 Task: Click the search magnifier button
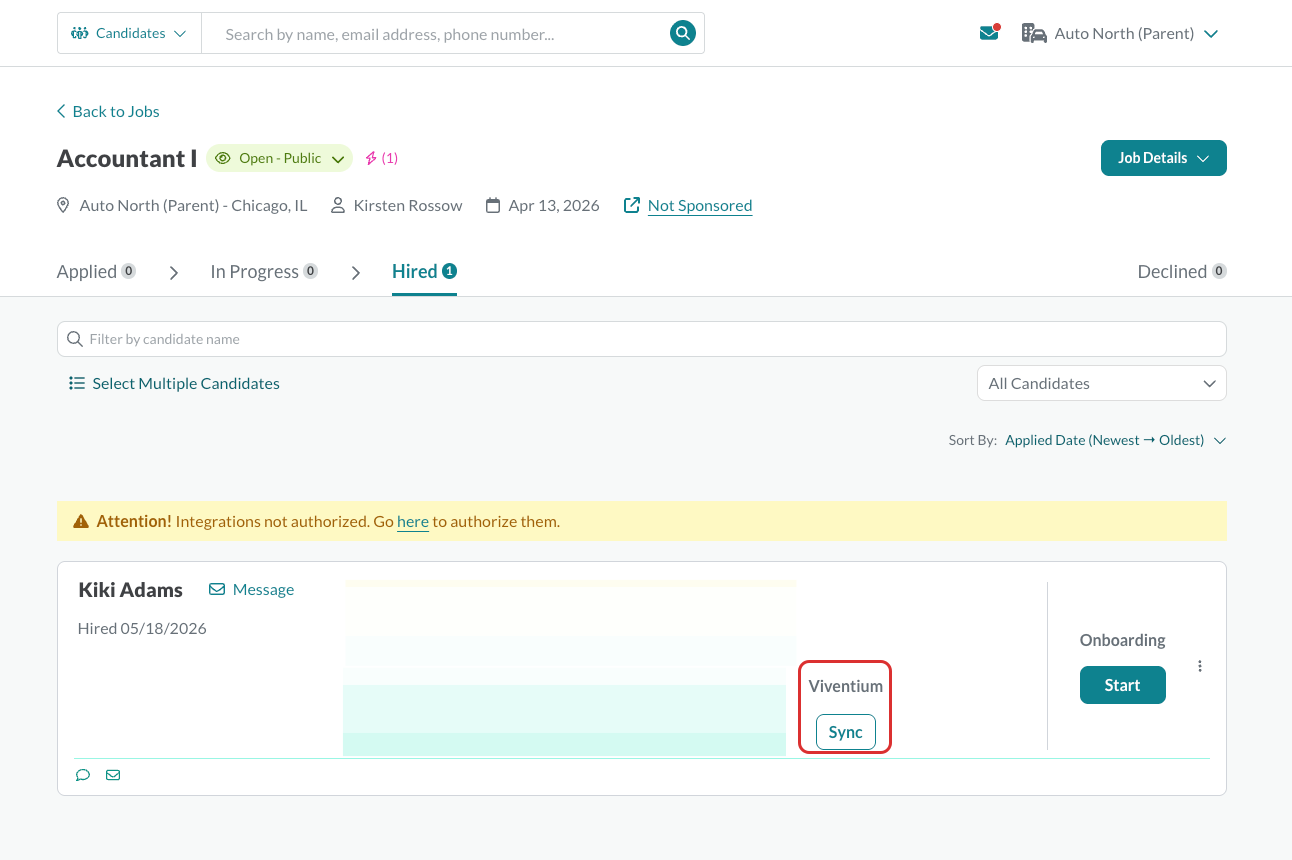tap(682, 34)
